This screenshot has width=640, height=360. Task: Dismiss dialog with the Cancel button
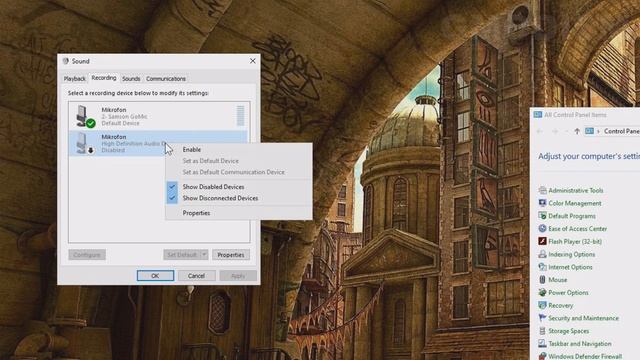tap(196, 276)
